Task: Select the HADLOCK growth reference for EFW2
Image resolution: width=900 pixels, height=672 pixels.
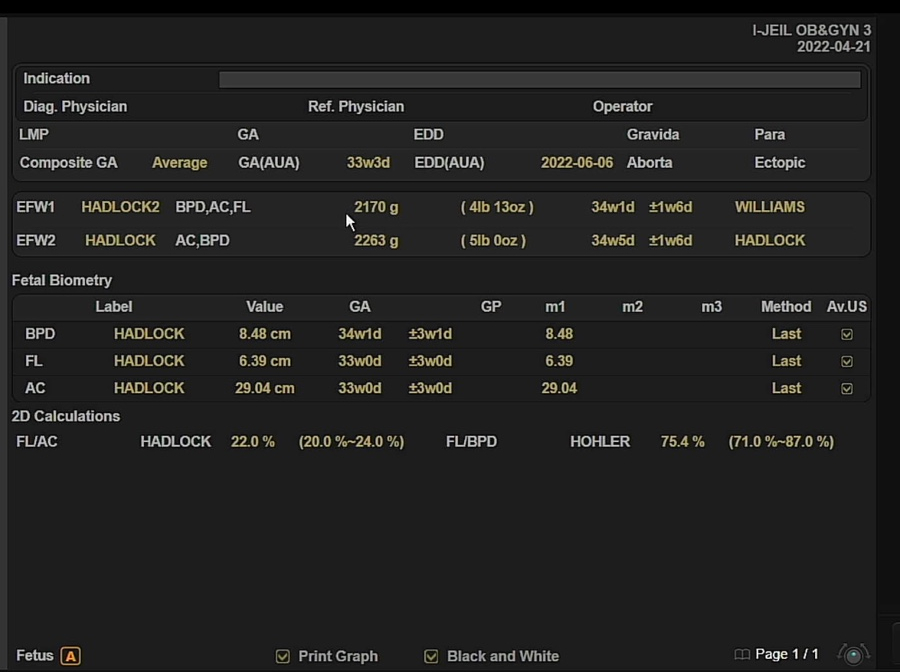Action: (x=770, y=240)
